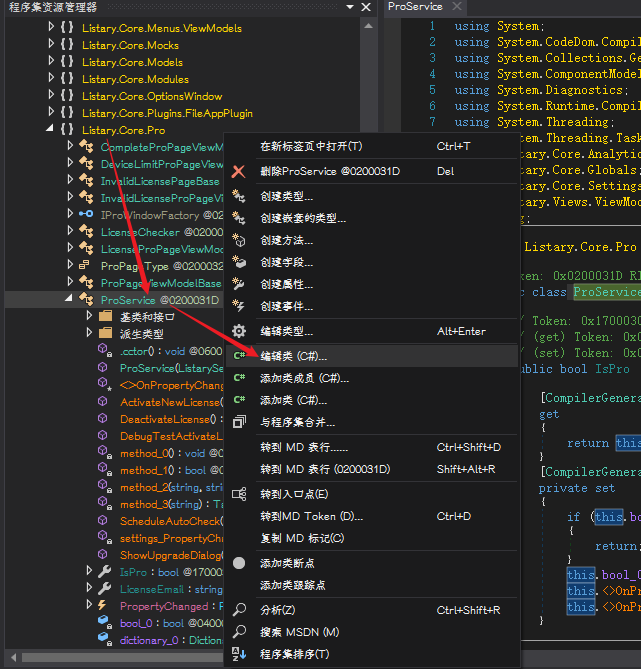Switch to the ProService editor tab
Image resolution: width=641 pixels, height=669 pixels.
415,6
